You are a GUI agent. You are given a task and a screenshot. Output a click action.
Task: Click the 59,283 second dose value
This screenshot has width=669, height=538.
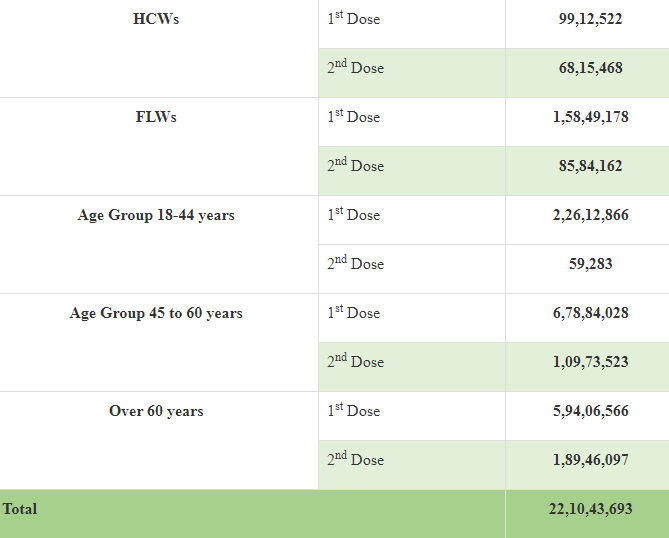590,264
